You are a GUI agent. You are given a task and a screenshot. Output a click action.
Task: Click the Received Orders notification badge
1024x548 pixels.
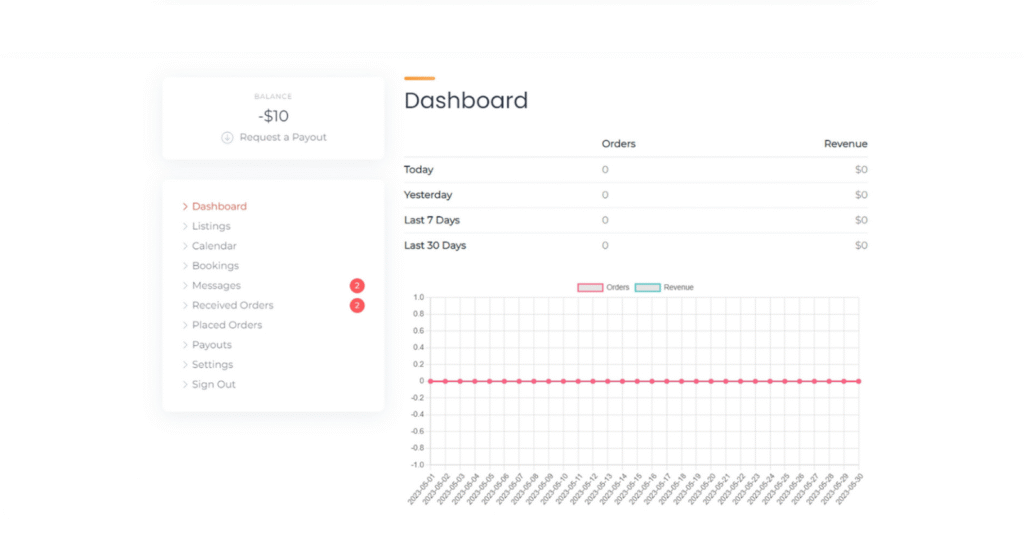357,306
